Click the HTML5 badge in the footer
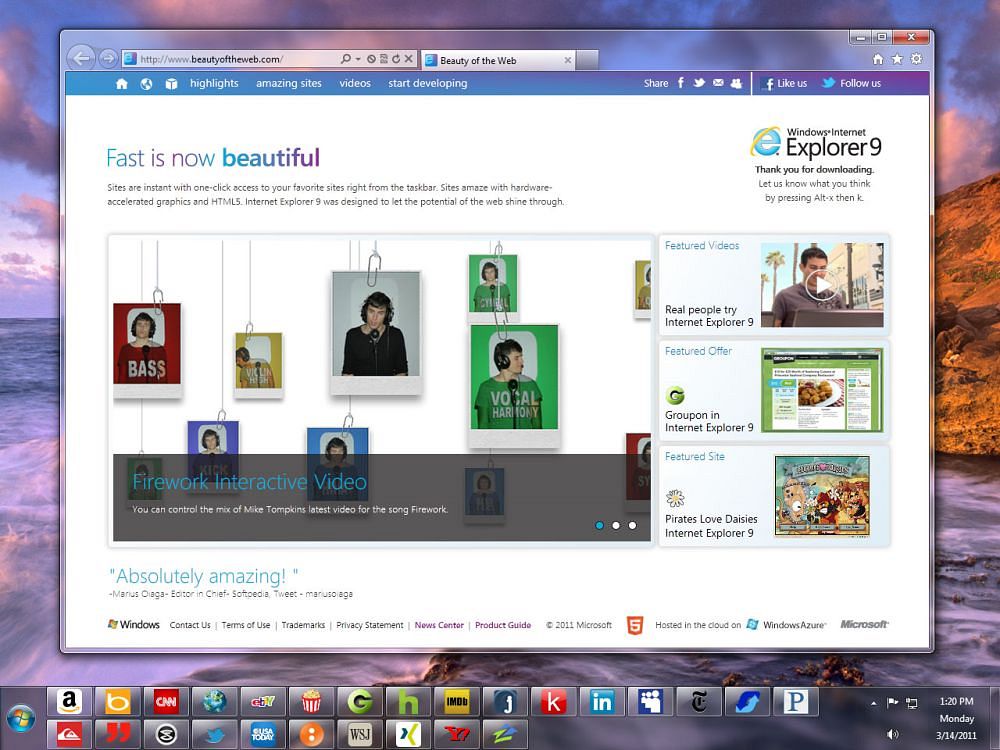The width and height of the screenshot is (1000, 750). (x=635, y=625)
